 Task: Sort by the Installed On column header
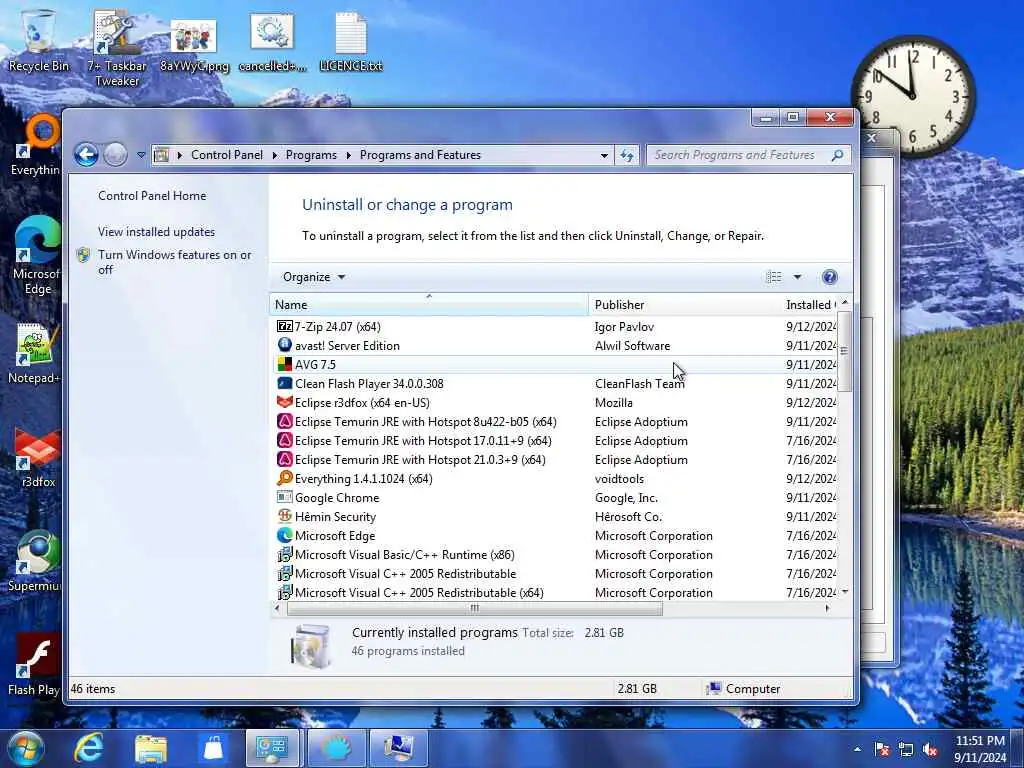coord(810,304)
